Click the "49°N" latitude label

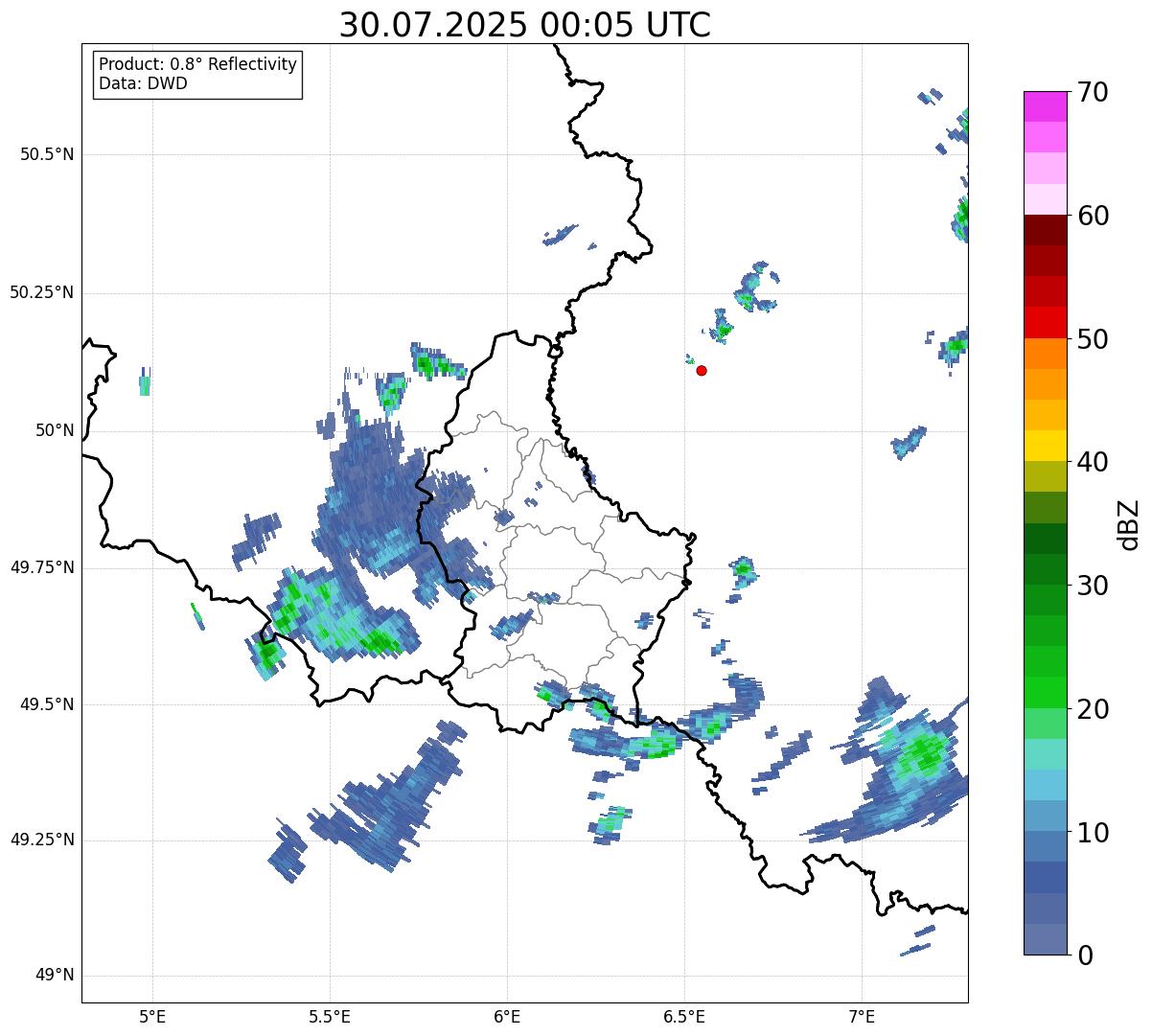[55, 975]
